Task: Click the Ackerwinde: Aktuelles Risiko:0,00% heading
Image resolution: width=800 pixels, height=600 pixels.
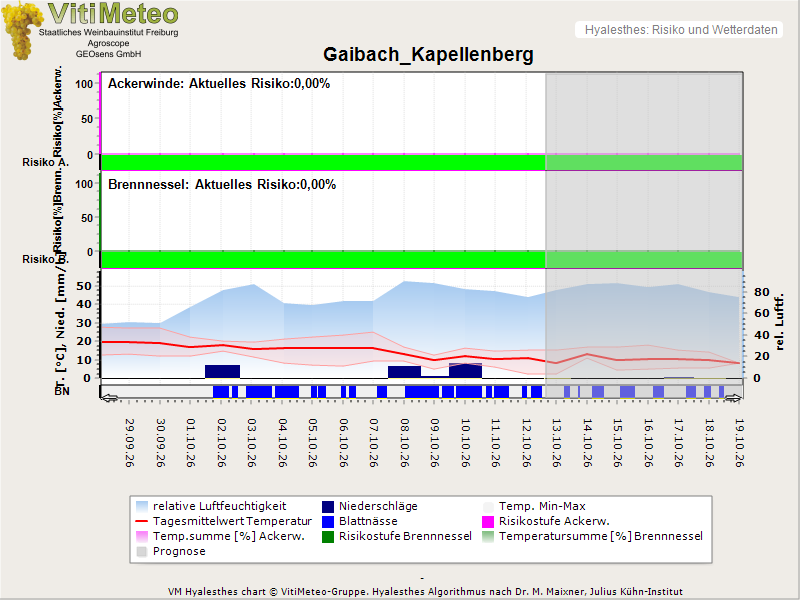Action: [219, 84]
